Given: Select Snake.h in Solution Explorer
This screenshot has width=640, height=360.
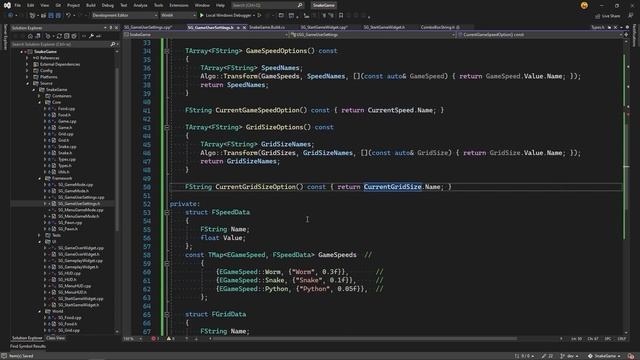Looking at the screenshot, I should click(64, 153).
